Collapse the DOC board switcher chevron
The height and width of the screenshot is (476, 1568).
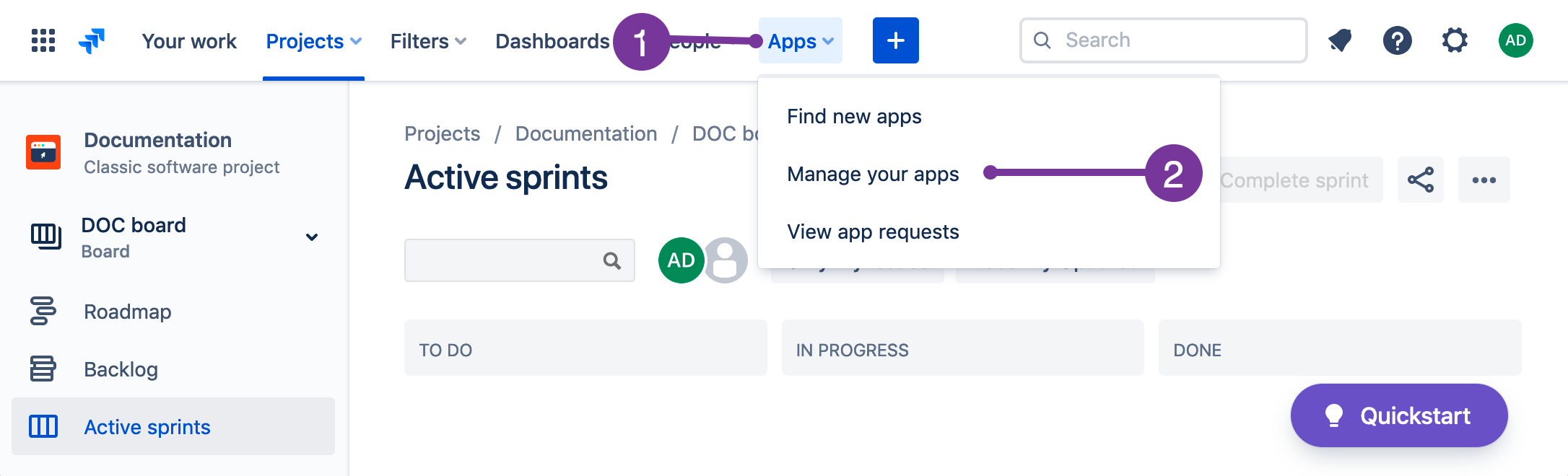312,237
